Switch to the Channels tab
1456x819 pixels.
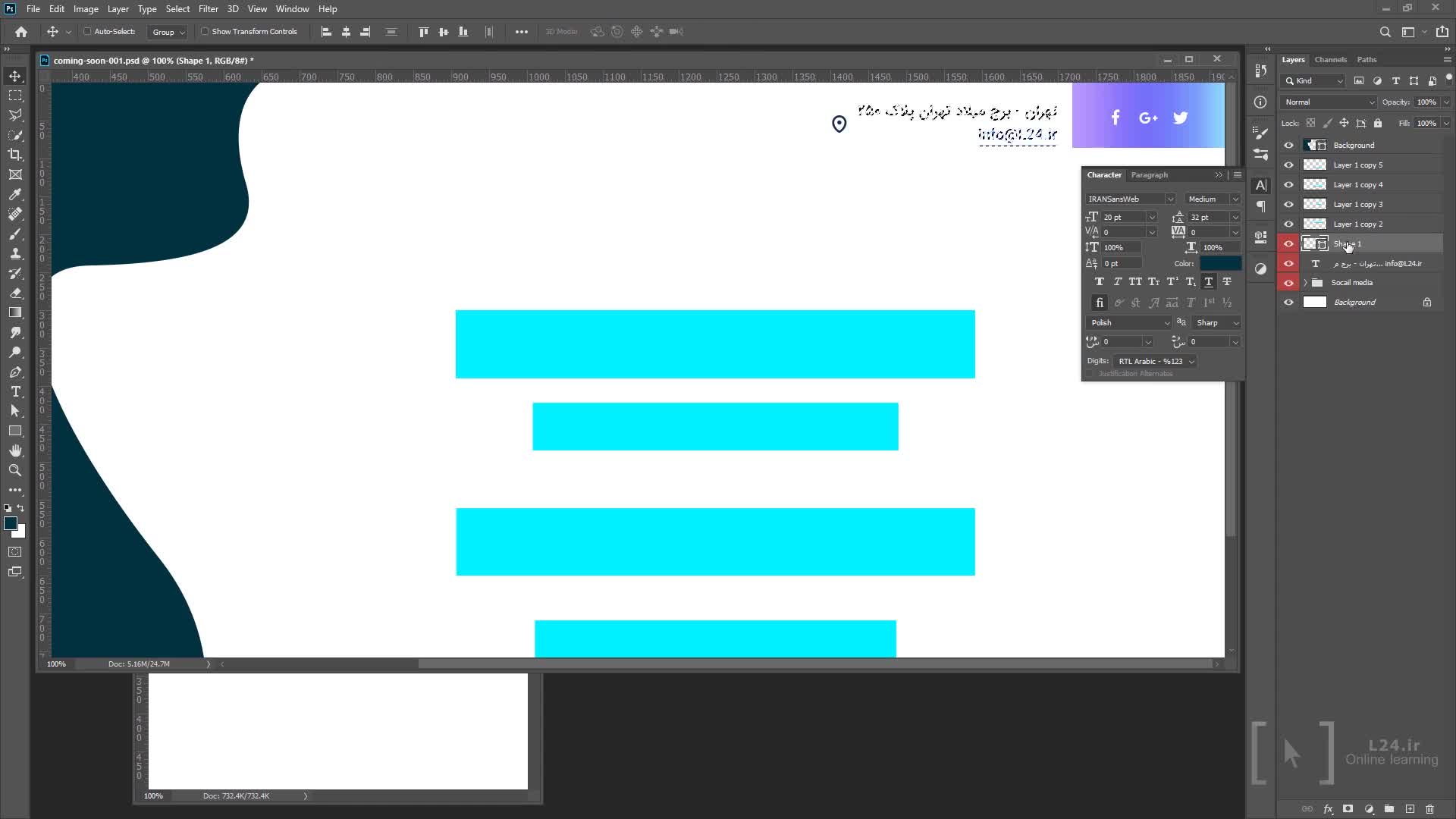coord(1330,60)
